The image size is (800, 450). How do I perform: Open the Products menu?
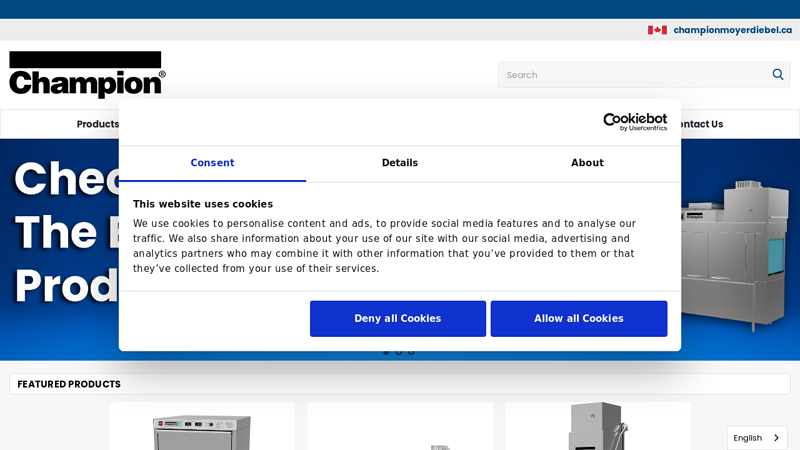click(97, 124)
